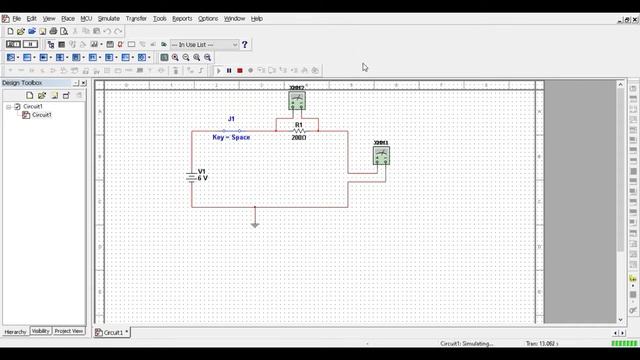
Task: Select the ground symbol on schematic
Action: (255, 225)
